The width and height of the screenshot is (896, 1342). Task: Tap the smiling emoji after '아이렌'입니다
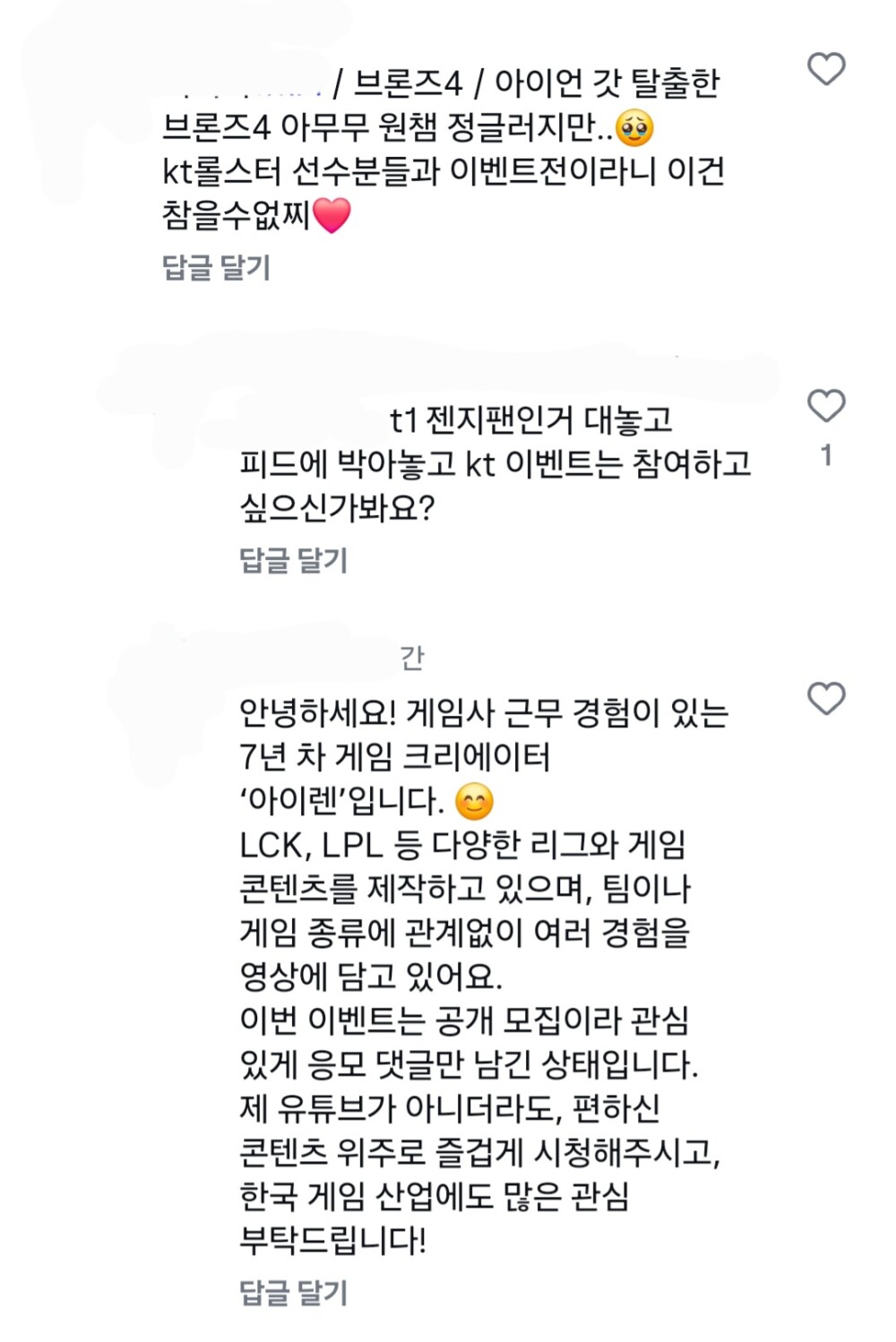474,801
